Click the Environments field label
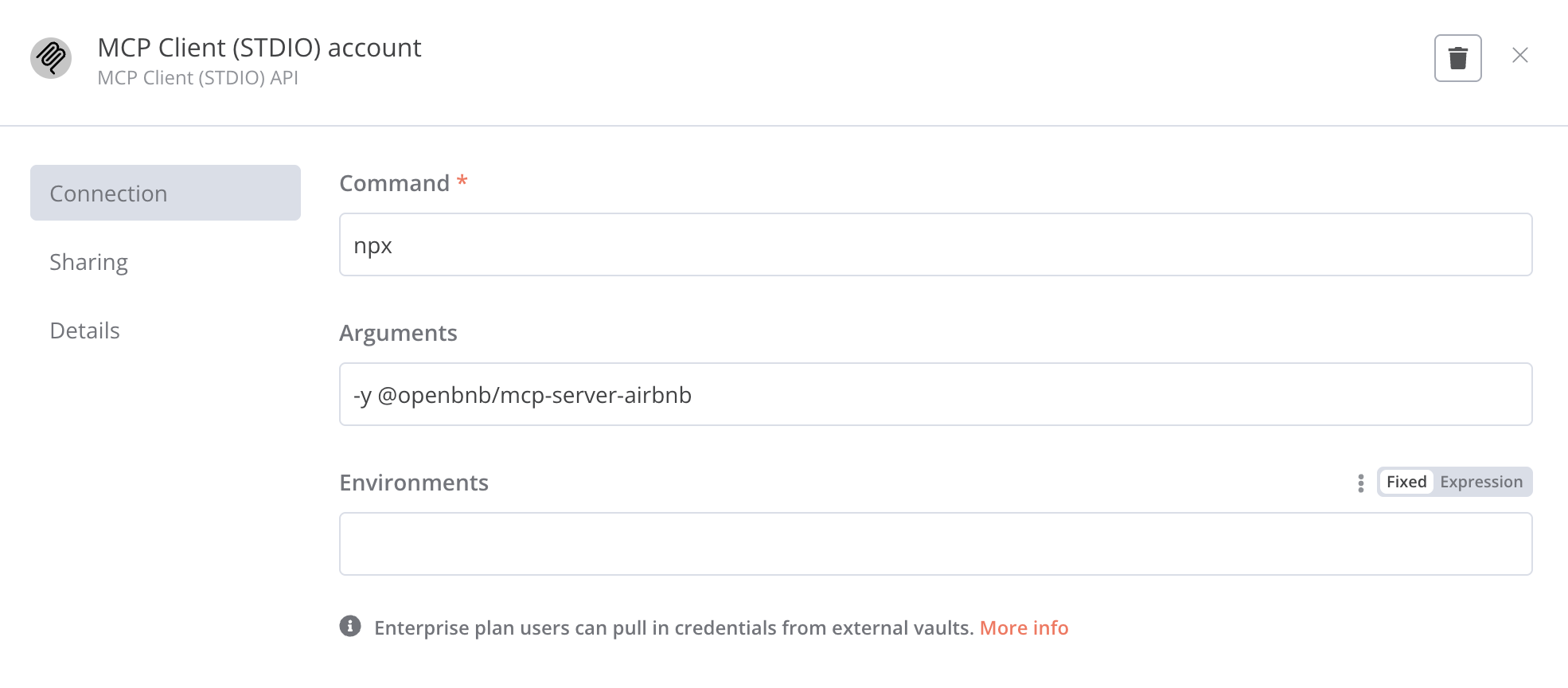 pyautogui.click(x=414, y=483)
